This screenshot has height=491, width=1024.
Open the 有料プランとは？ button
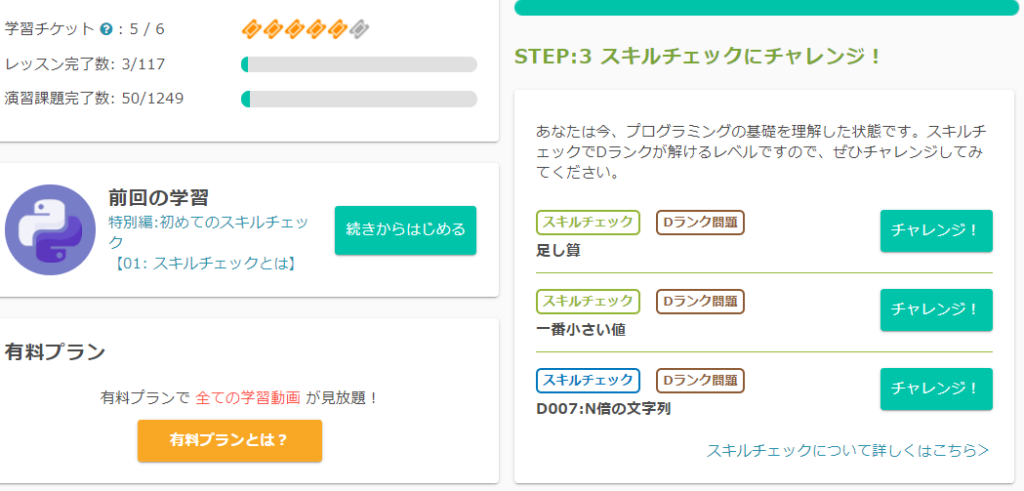point(230,441)
